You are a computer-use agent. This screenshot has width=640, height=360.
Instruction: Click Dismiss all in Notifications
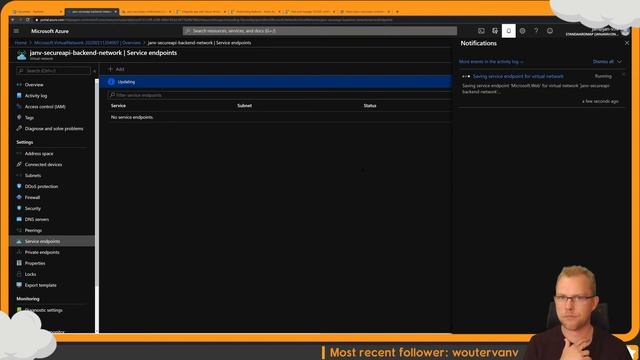(603, 62)
